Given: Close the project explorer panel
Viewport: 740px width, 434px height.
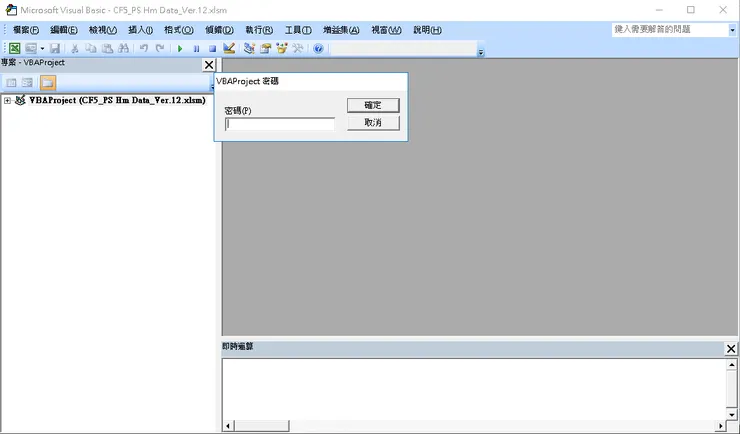Looking at the screenshot, I should (209, 65).
